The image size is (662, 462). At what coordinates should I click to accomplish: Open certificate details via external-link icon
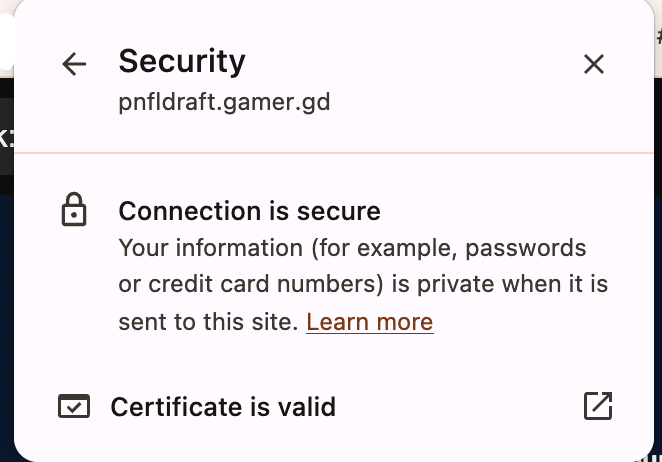597,406
